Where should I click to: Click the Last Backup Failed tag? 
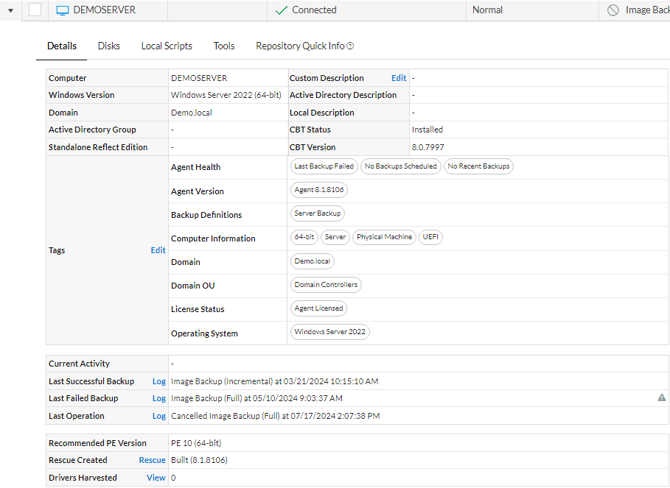click(323, 167)
